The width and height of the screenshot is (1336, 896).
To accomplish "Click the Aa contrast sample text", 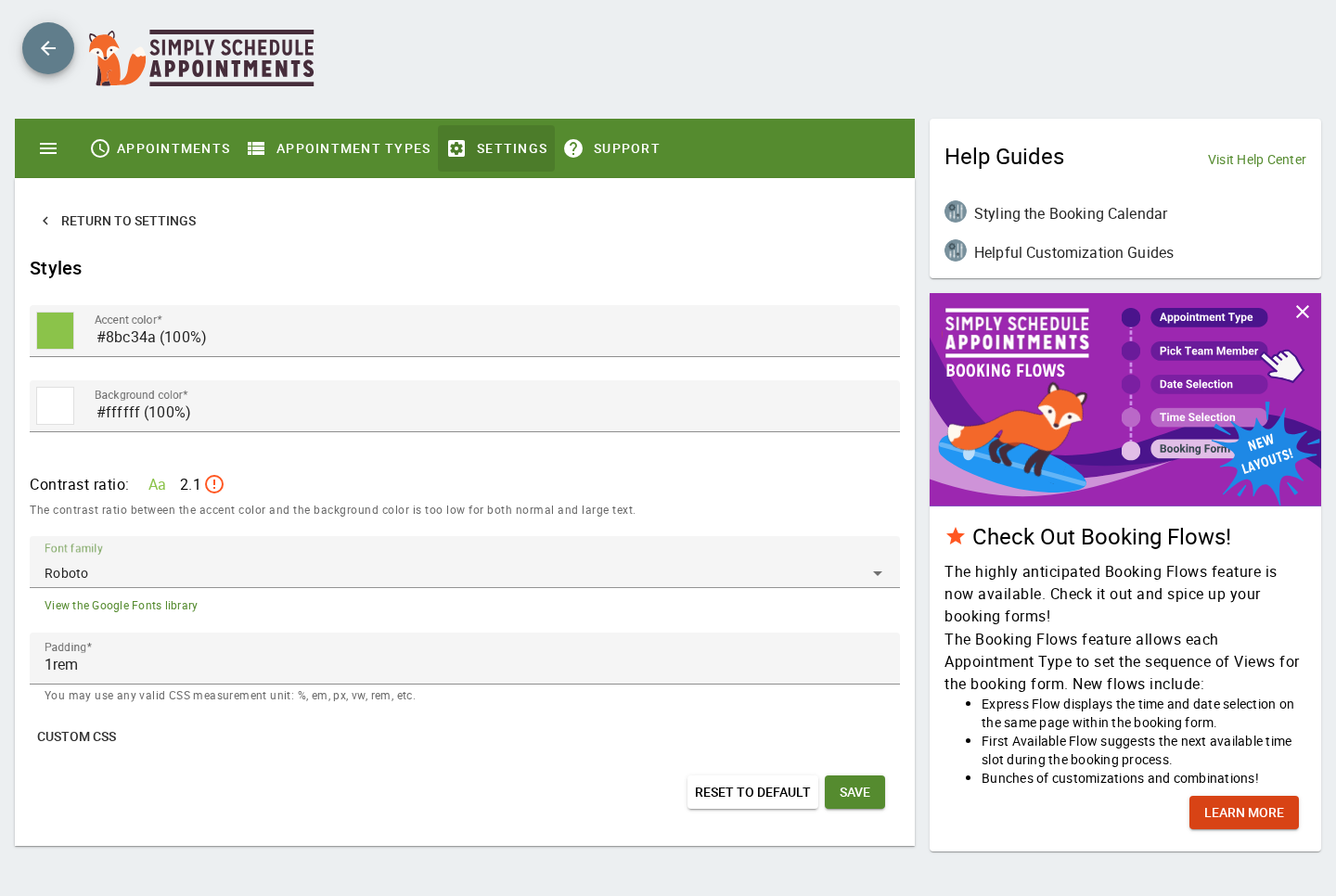I will pos(157,484).
